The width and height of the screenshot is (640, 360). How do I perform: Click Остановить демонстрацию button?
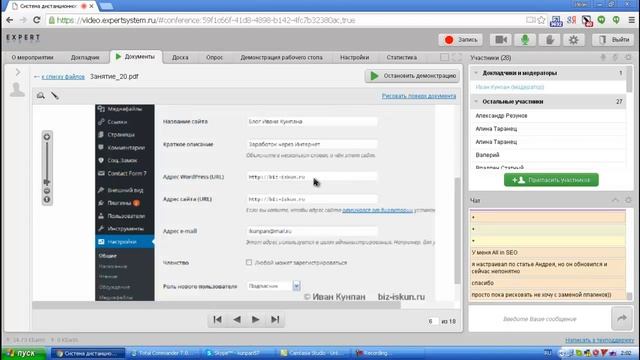(x=412, y=76)
